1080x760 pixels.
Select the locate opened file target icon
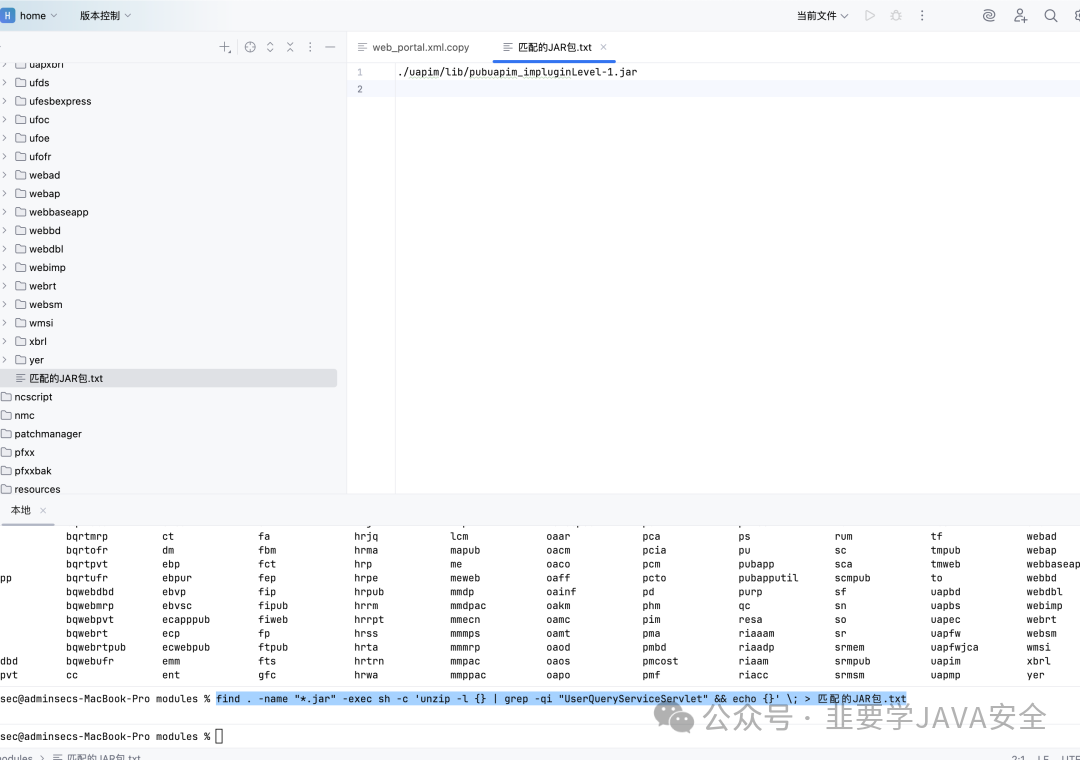click(x=250, y=47)
